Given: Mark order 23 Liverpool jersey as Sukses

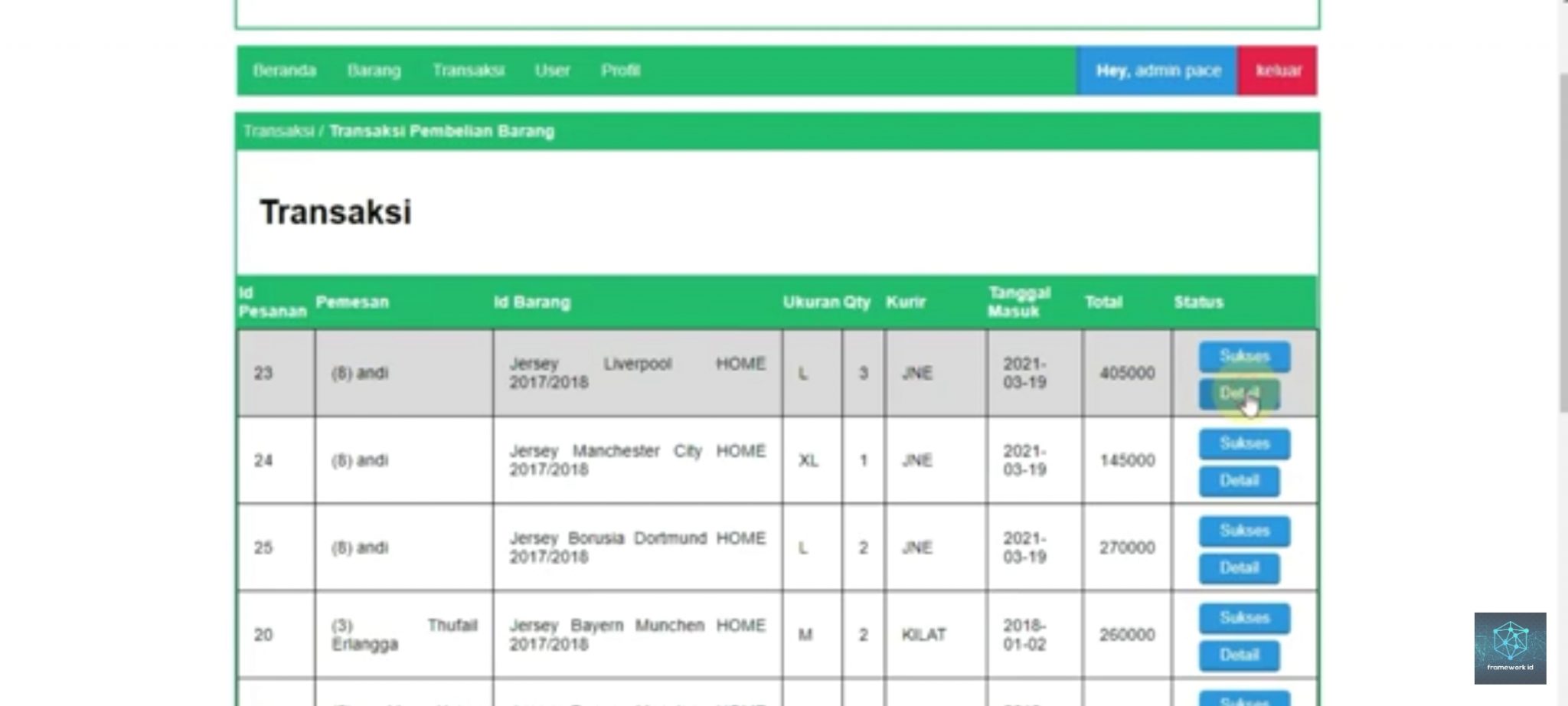Looking at the screenshot, I should click(x=1243, y=356).
